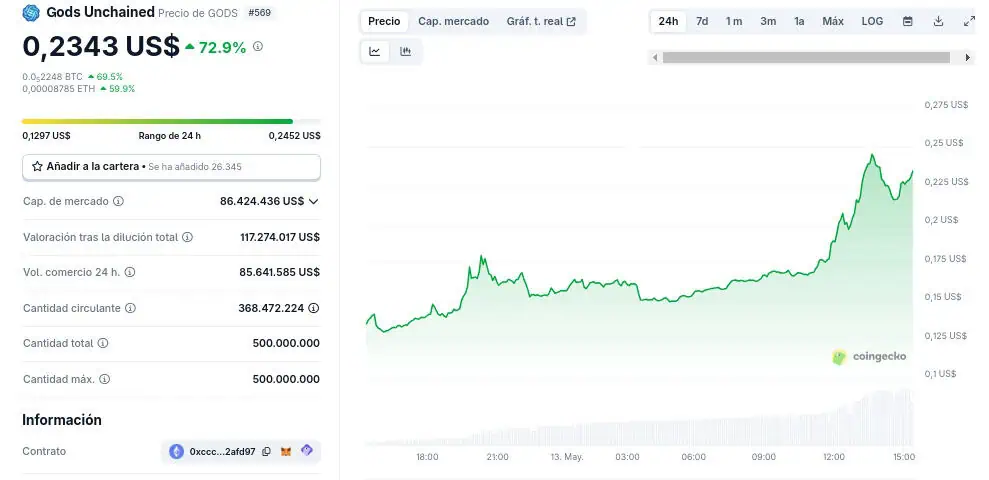Open info icon next to 368.472.224 value
The height and width of the screenshot is (480, 989).
click(313, 308)
